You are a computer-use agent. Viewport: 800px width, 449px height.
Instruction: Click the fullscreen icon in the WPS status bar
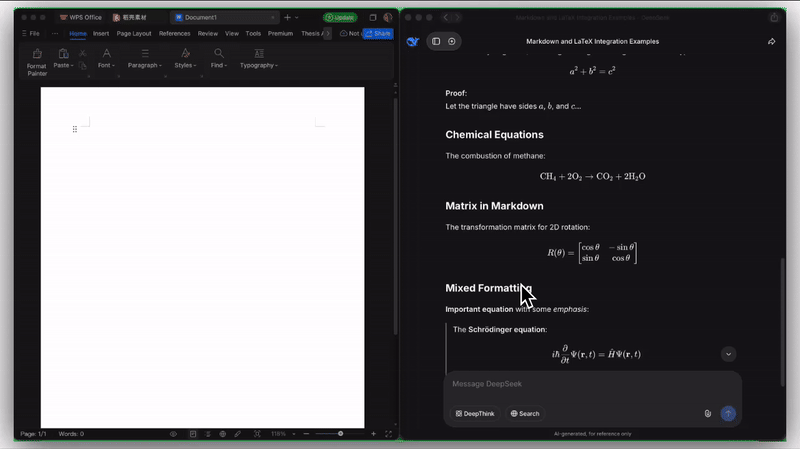pyautogui.click(x=388, y=434)
